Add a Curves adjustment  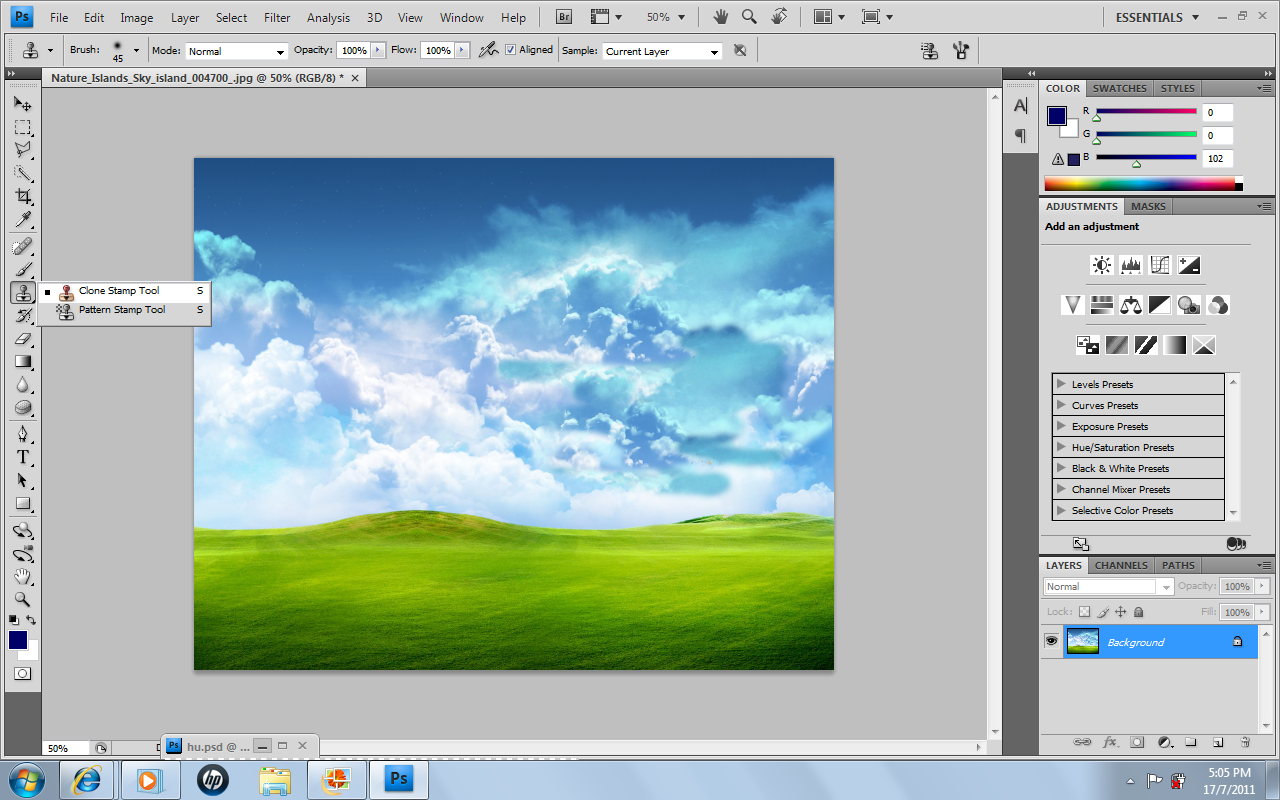[1160, 265]
